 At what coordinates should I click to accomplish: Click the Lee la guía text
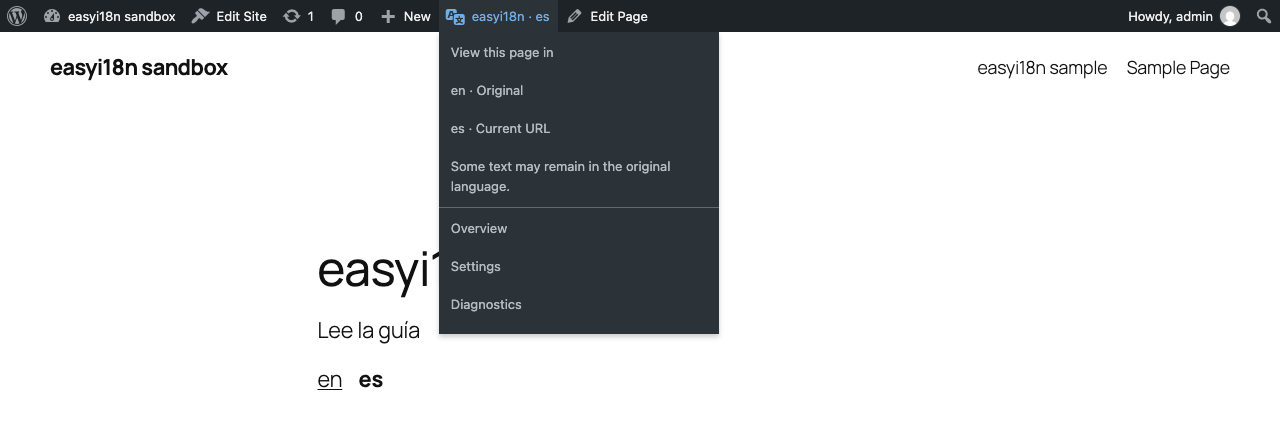(368, 330)
